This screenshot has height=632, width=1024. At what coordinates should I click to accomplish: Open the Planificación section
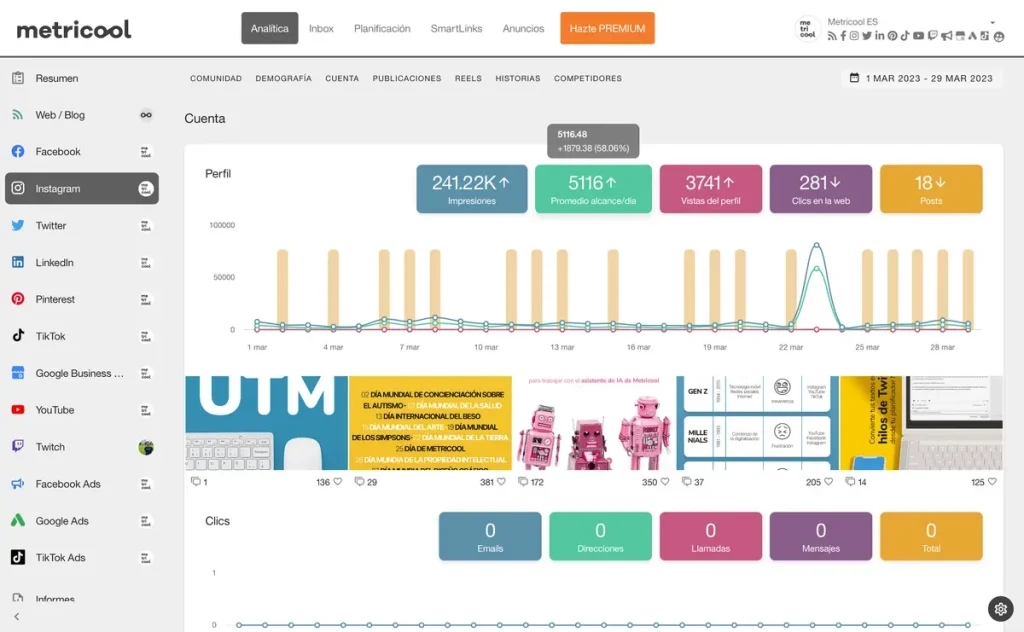point(382,29)
